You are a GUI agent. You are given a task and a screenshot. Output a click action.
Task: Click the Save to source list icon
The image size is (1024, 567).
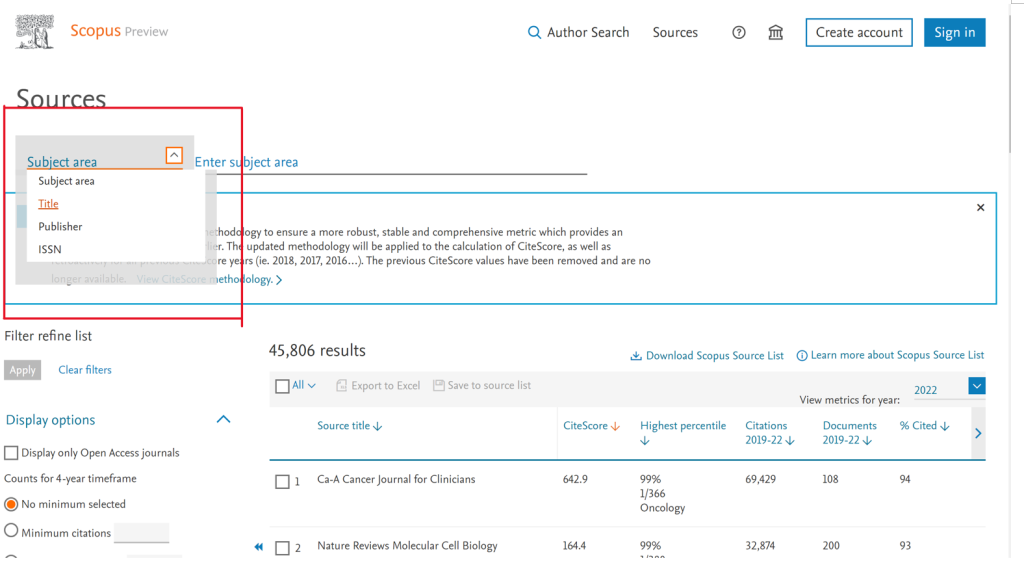439,385
